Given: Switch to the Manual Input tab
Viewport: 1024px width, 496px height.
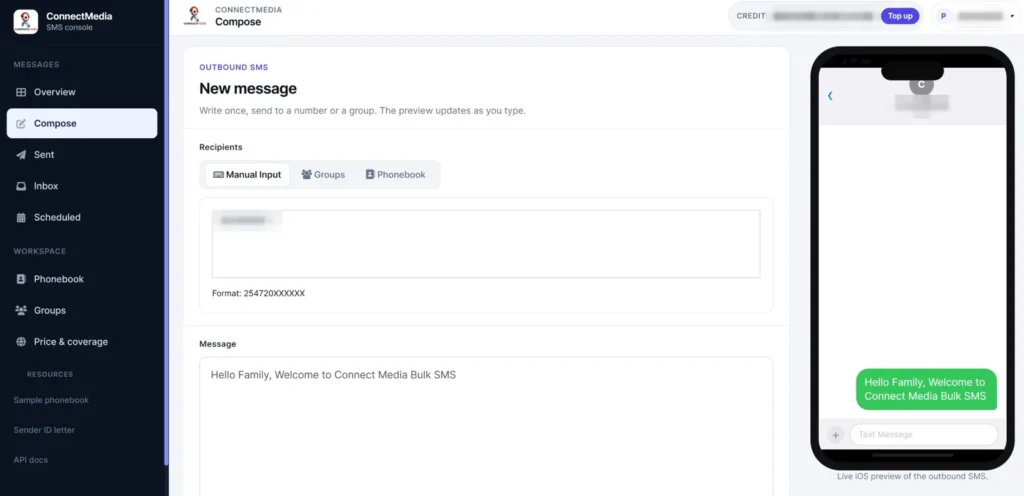Looking at the screenshot, I should pos(248,175).
